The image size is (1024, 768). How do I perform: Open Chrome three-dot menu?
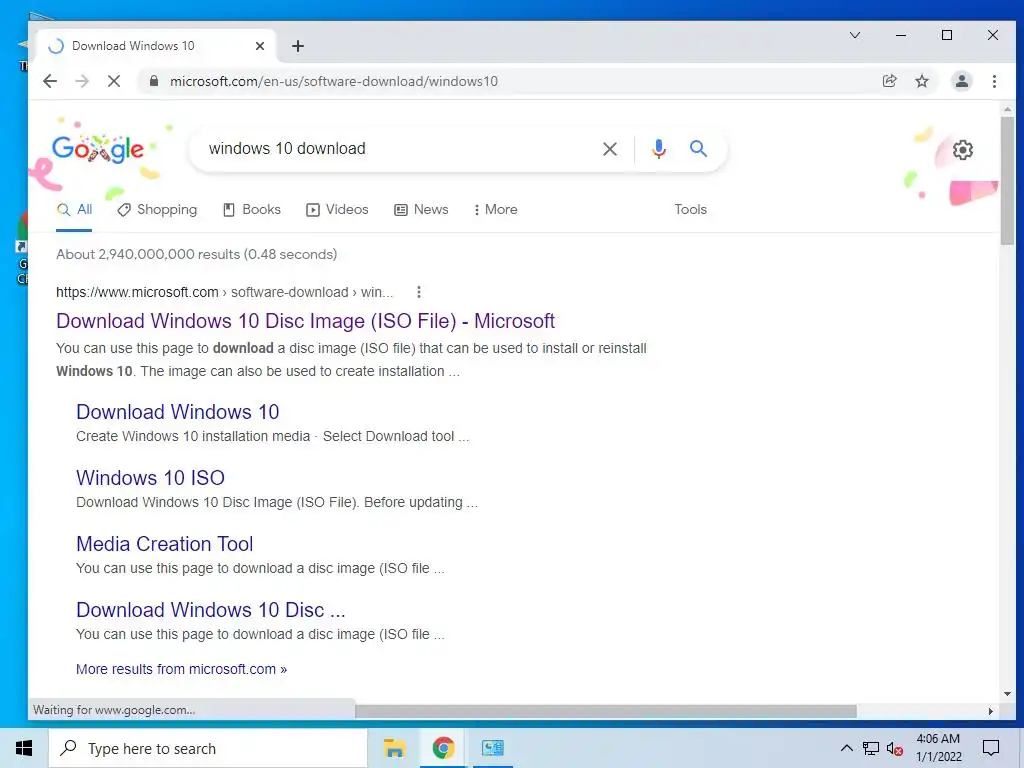[x=994, y=81]
